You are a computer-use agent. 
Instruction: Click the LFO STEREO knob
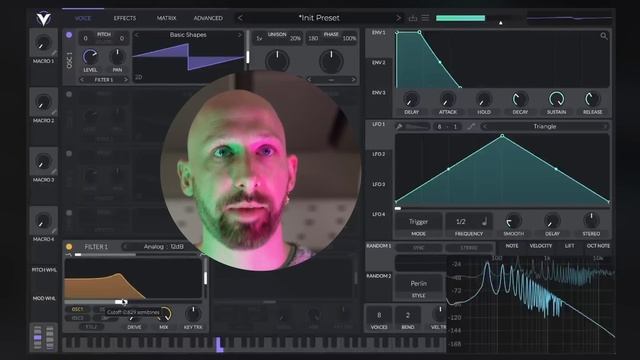[591, 221]
